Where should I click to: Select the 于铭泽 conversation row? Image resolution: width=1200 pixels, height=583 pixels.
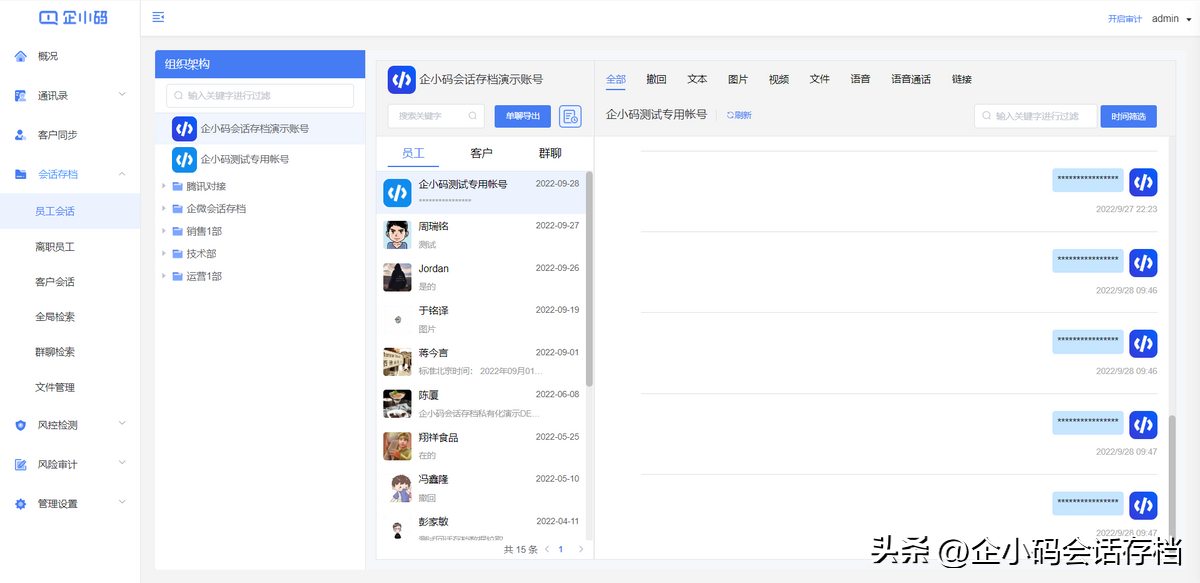pos(481,319)
